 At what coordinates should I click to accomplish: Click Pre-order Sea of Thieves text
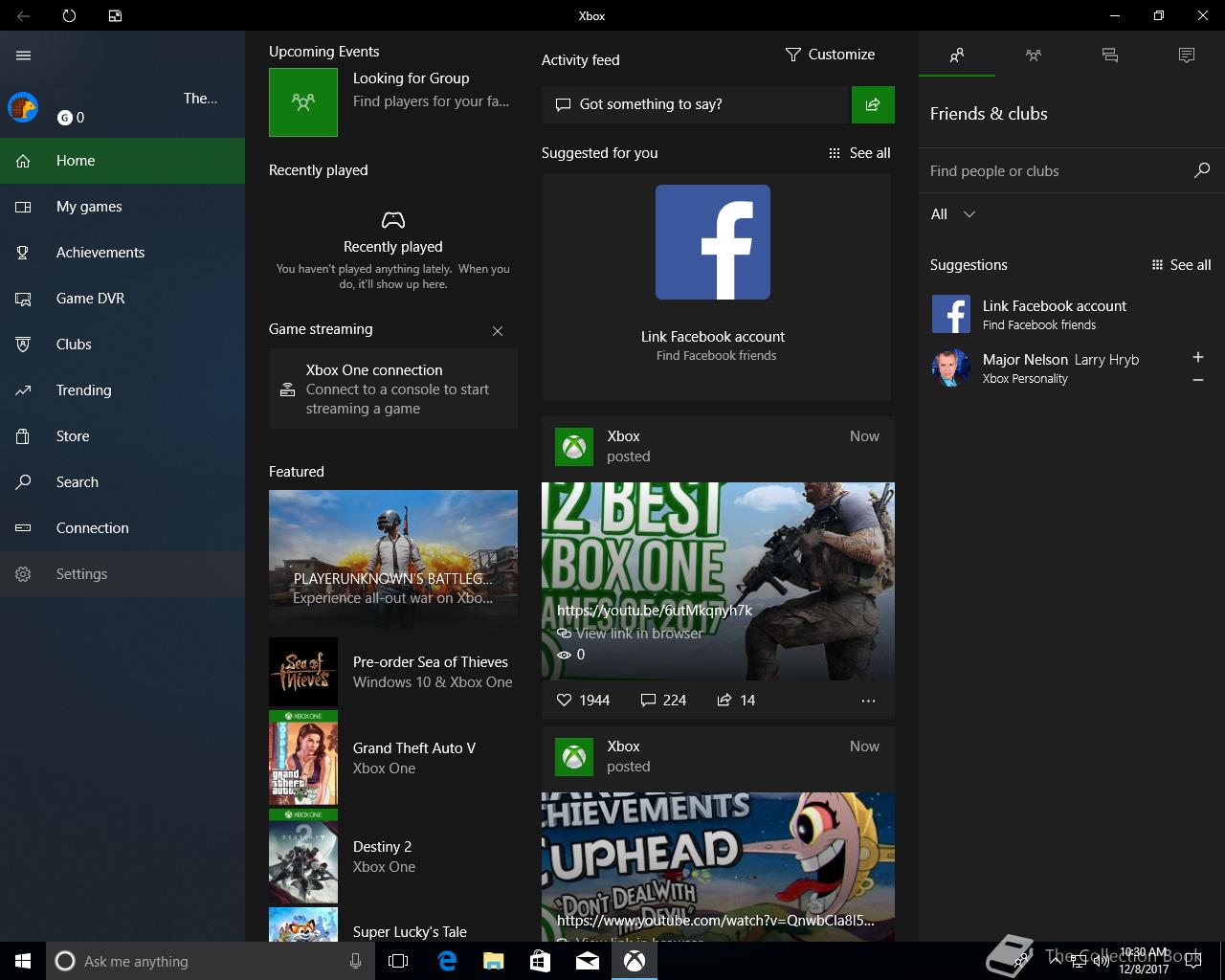point(431,662)
